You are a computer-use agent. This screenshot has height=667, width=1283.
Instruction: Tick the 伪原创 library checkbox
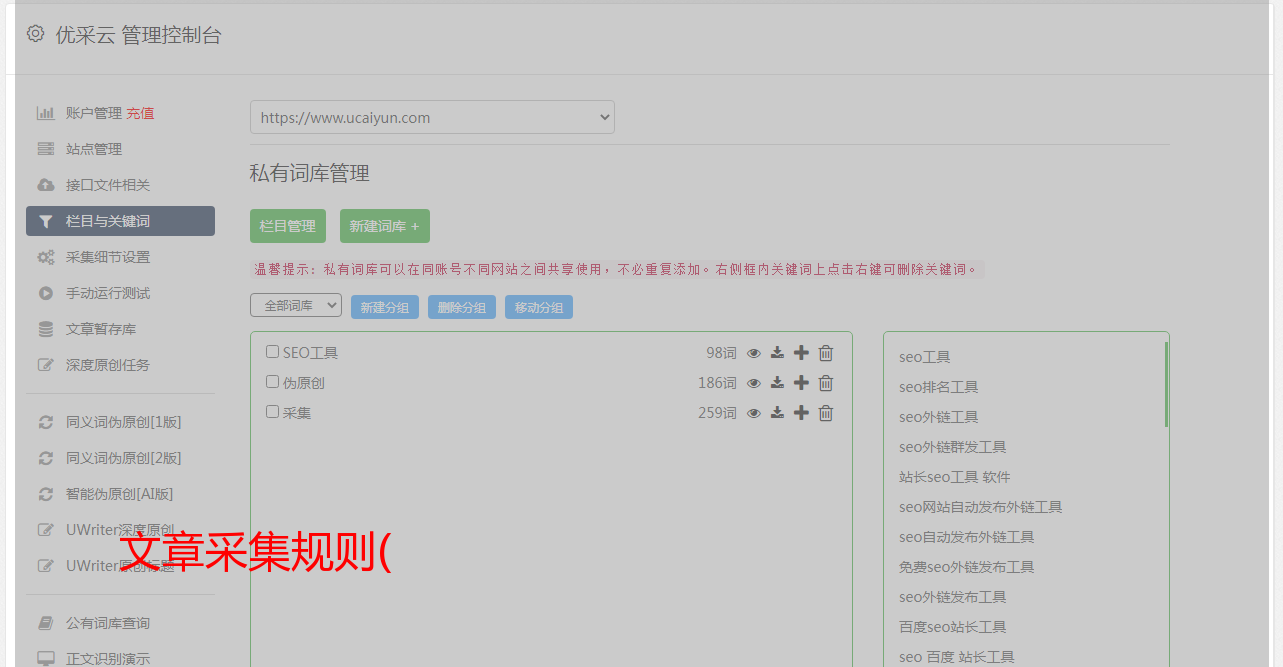tap(272, 382)
